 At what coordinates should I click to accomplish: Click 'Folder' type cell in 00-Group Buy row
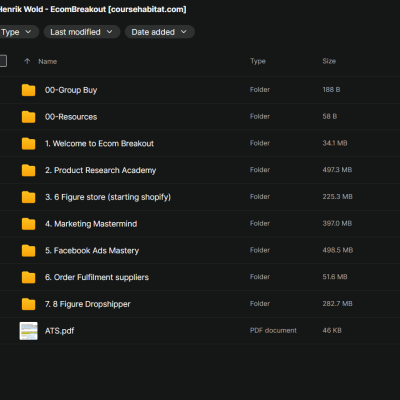click(260, 90)
